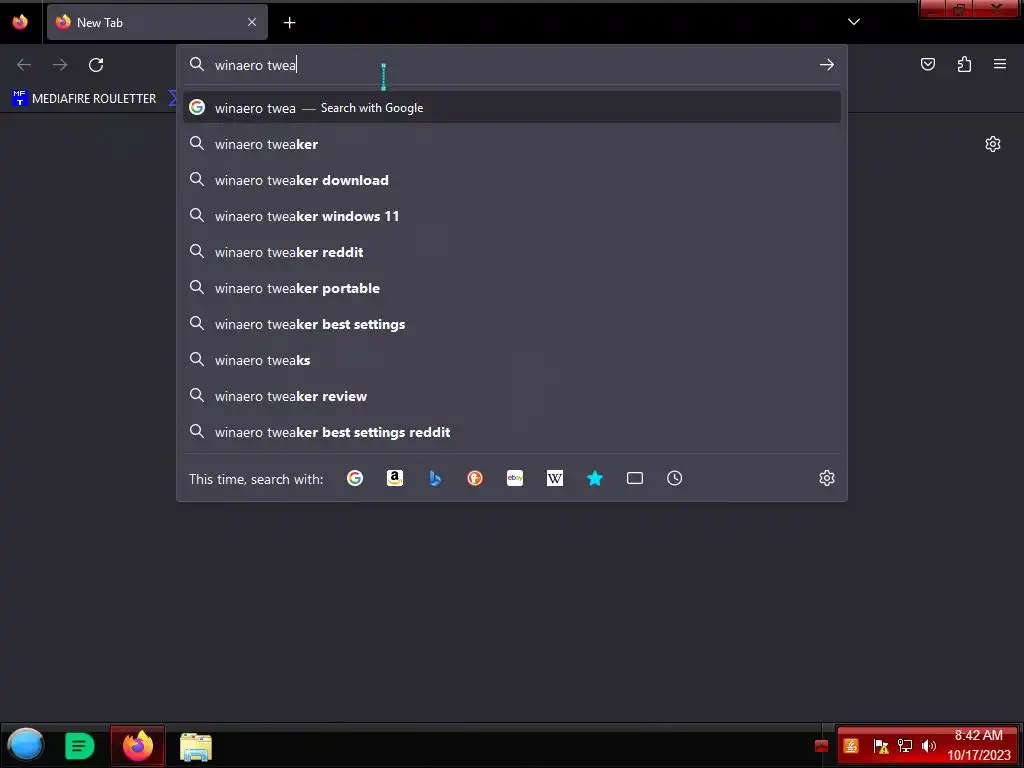
Task: Open the Firefox hamburger application menu
Action: (1000, 64)
